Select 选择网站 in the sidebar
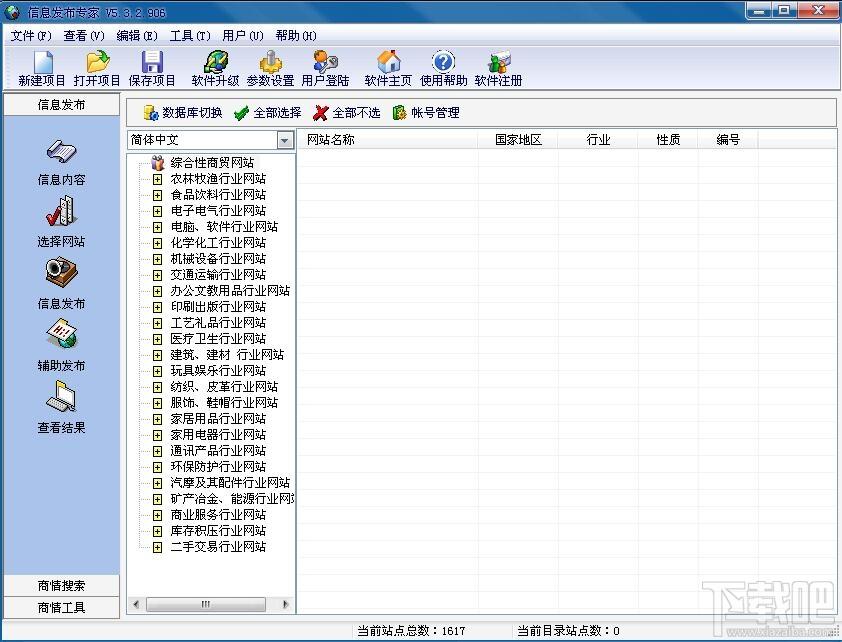The width and height of the screenshot is (842, 642). coord(61,222)
